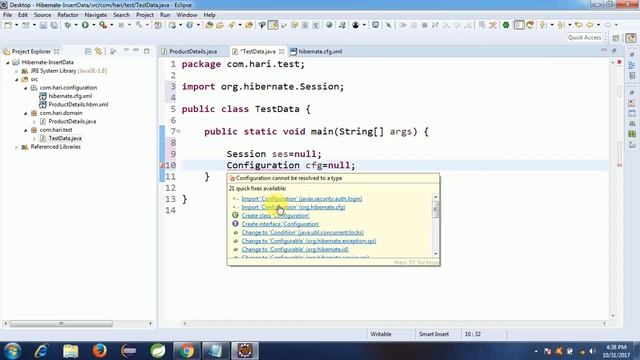Screen dimensions: 640x360
Task: Run the program with green Run button
Action: (85, 25)
